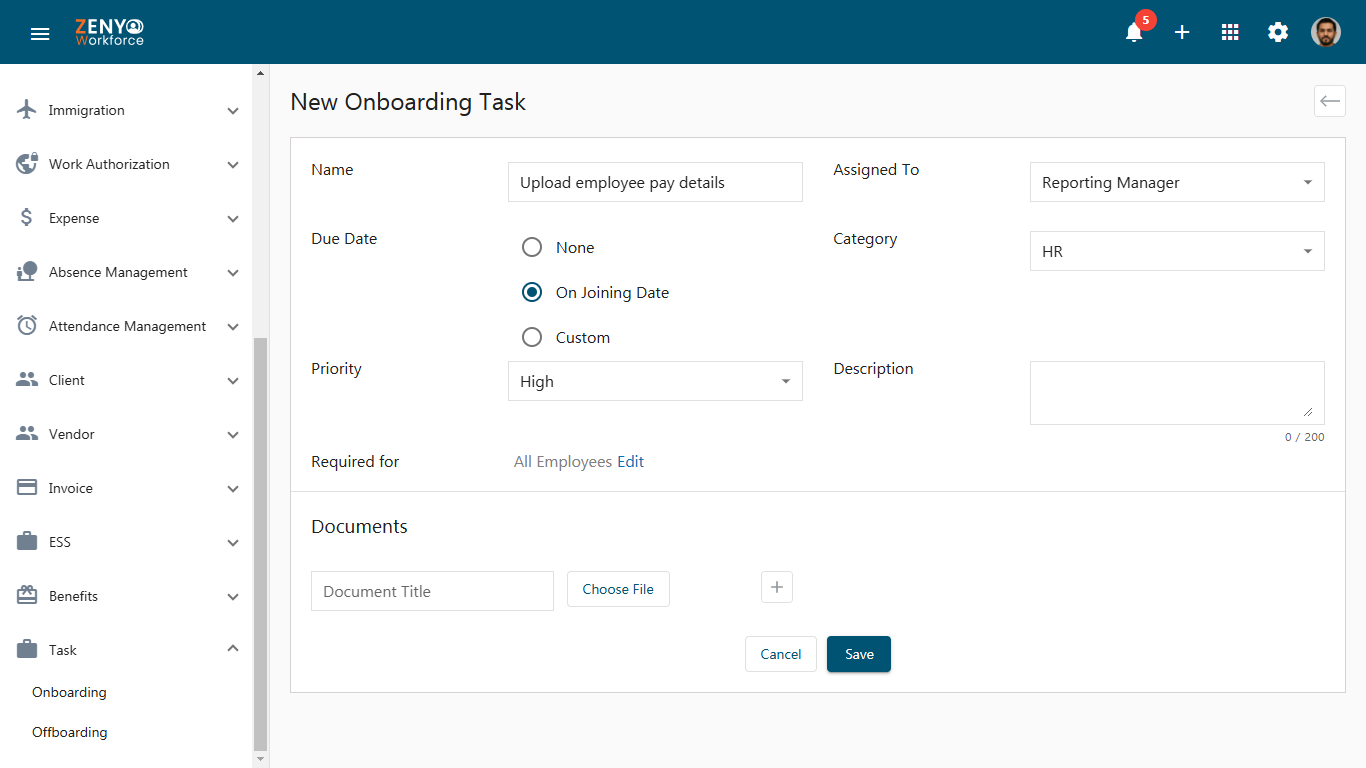Open the settings gear
This screenshot has width=1366, height=768.
click(1278, 32)
